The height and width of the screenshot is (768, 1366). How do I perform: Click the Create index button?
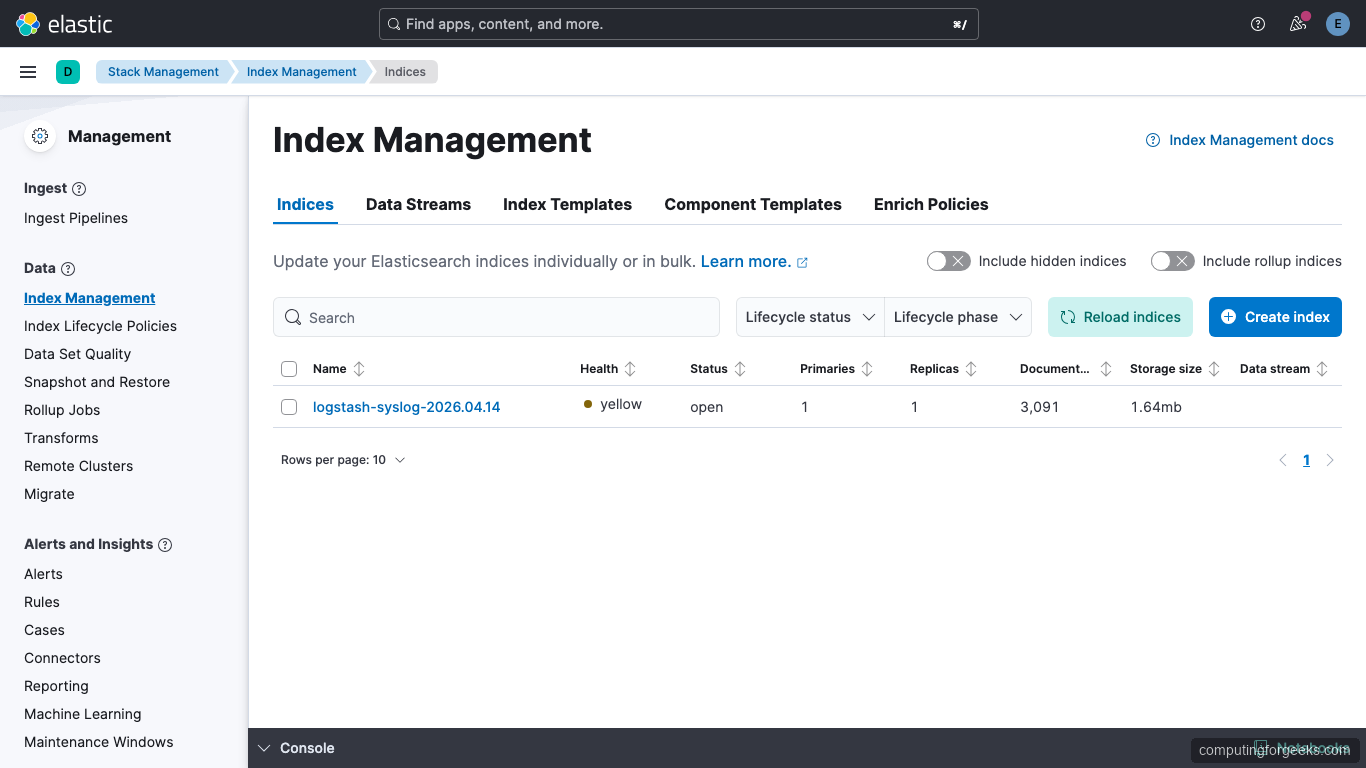click(1275, 317)
